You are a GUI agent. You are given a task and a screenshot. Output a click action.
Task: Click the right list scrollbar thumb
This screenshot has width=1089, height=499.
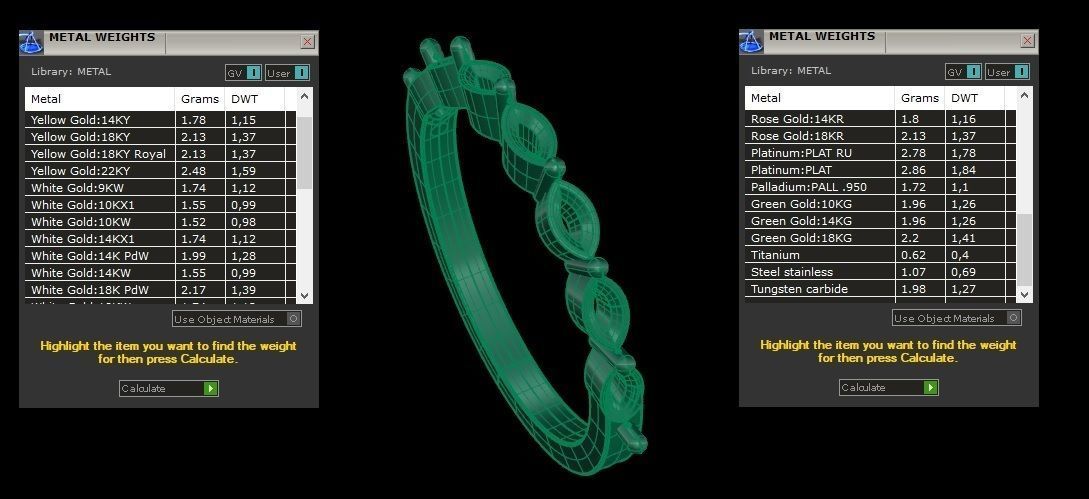pos(1025,250)
